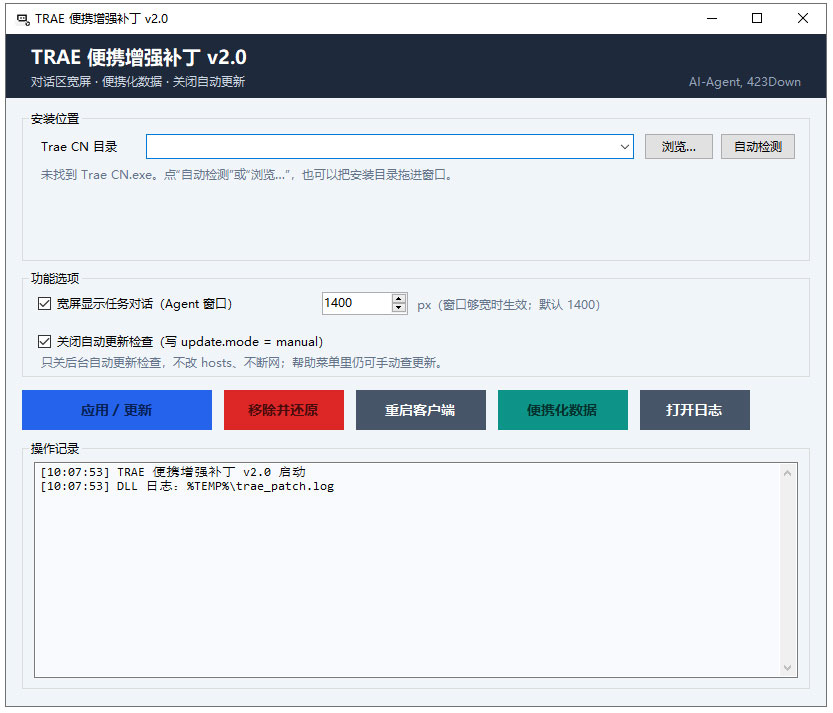
Task: Click the 浏览... button
Action: tap(678, 147)
